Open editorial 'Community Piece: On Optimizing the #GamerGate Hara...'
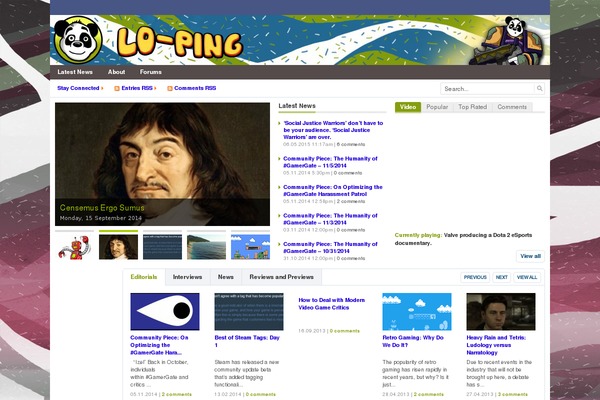600x400 pixels. (159, 345)
